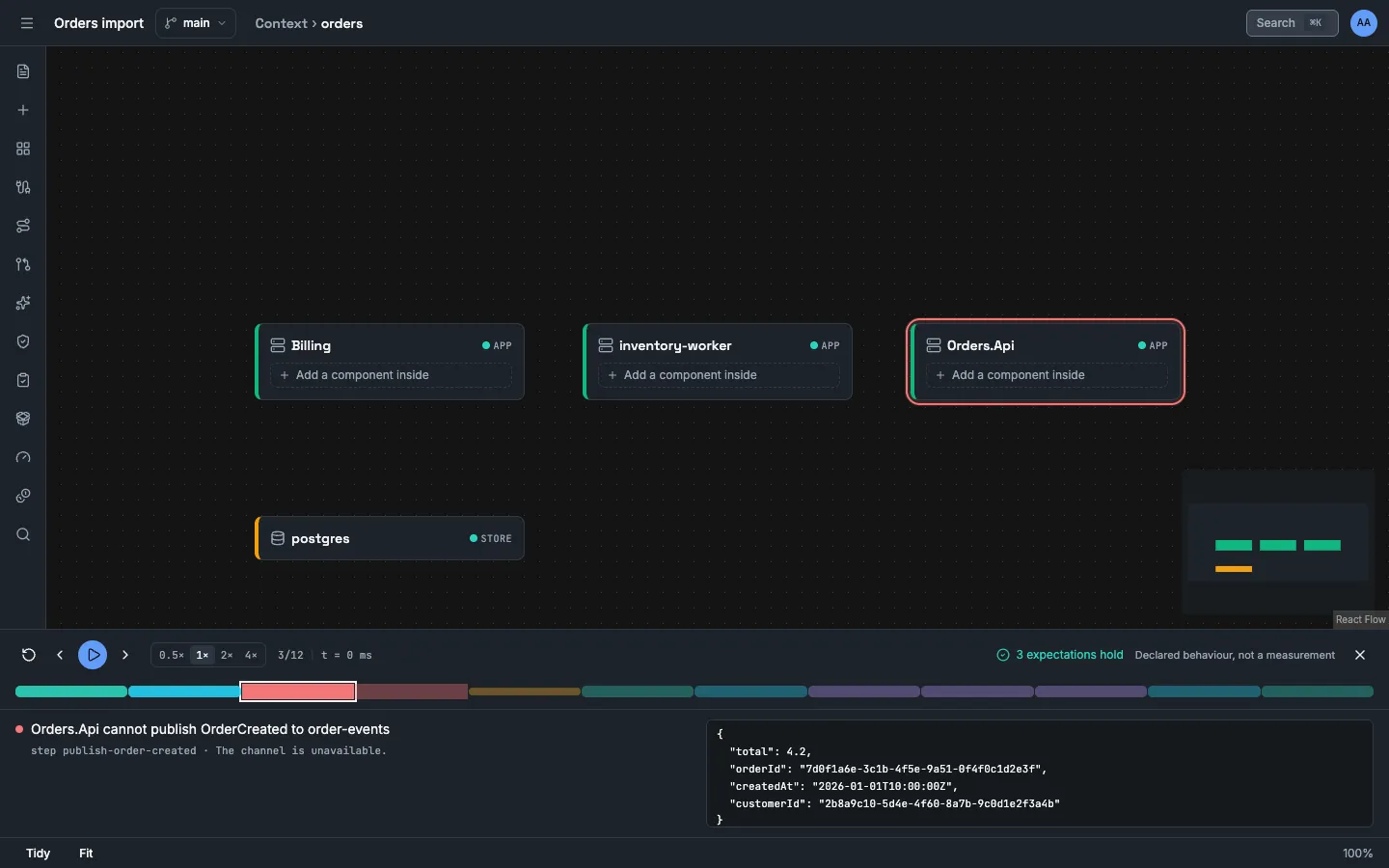Click the plus icon in sidebar

tap(23, 110)
